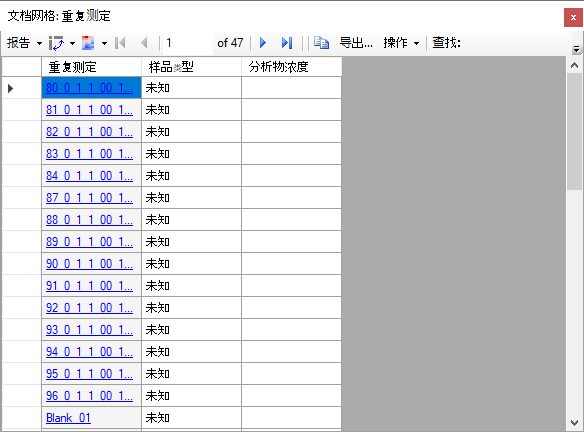Open the 报告 dropdown menu

(x=24, y=43)
